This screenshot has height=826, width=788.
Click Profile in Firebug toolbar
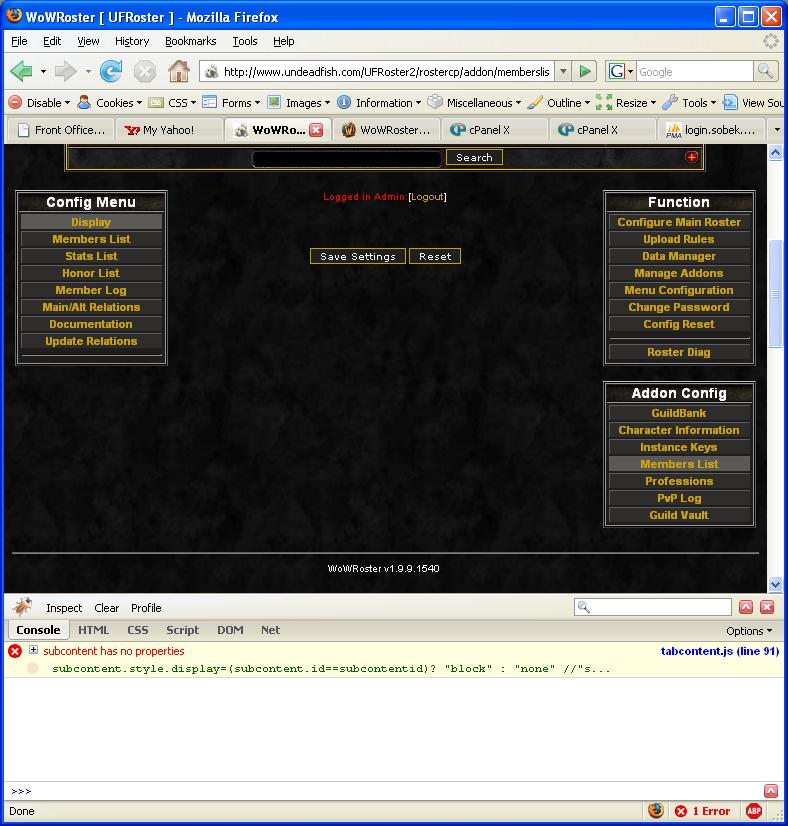point(146,608)
